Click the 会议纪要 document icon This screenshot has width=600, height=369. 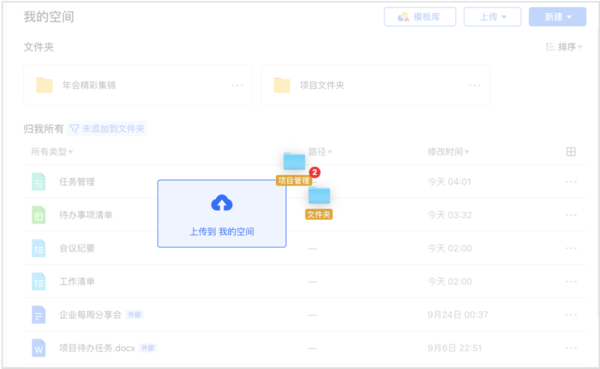pyautogui.click(x=39, y=248)
